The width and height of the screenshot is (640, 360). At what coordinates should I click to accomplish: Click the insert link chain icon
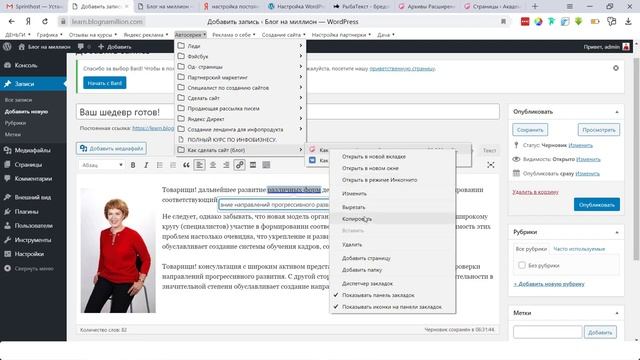240,165
